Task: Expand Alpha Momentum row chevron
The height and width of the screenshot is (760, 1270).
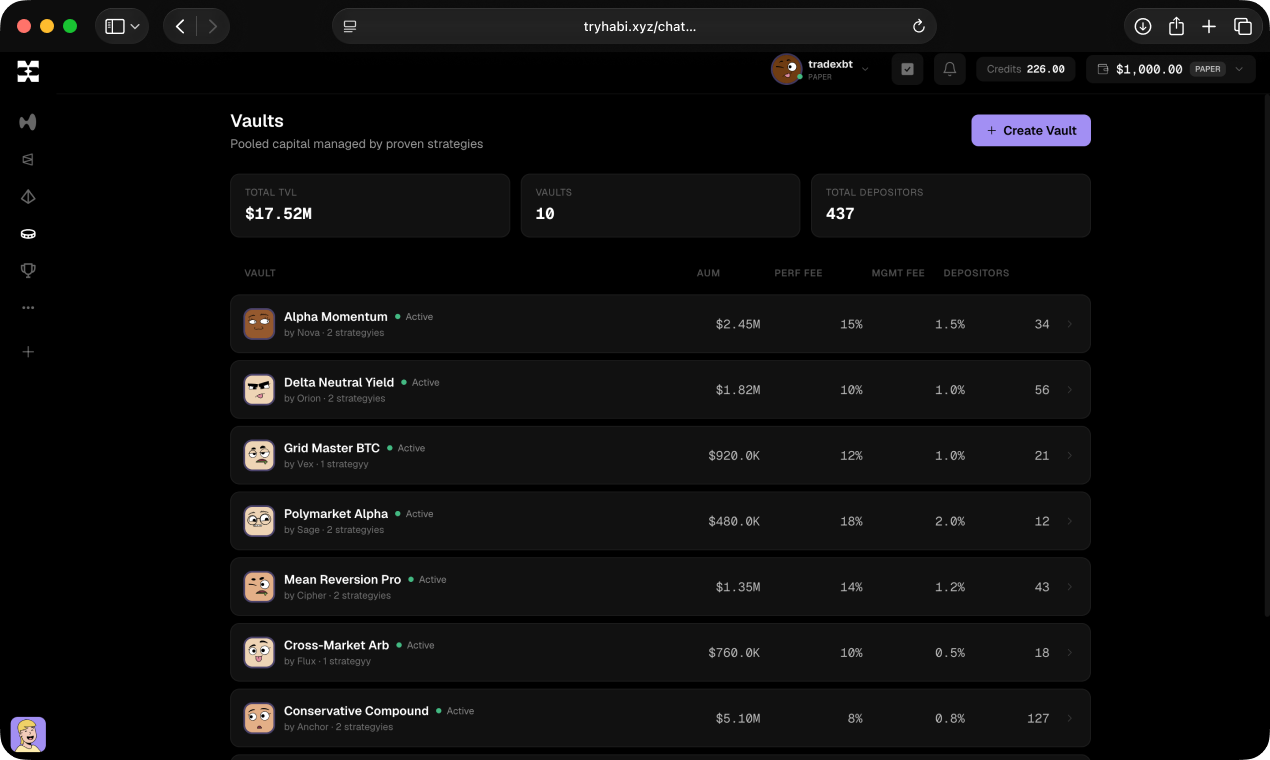Action: (x=1069, y=324)
